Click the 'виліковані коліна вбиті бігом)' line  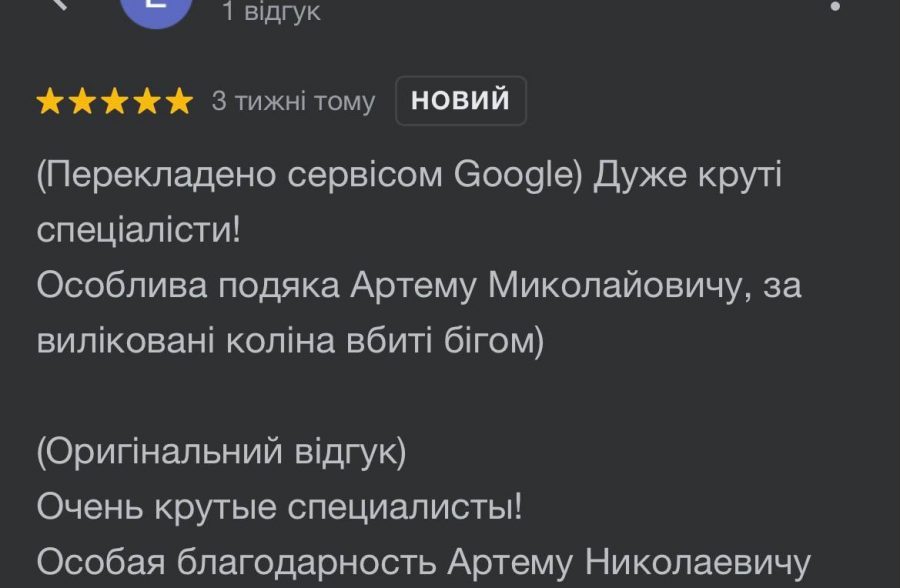click(x=290, y=340)
